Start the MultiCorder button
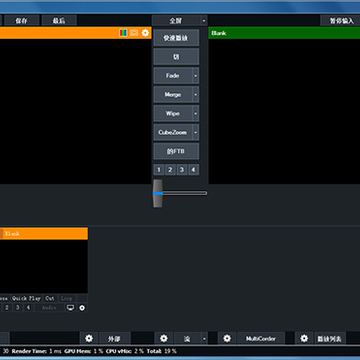Image resolution: width=360 pixels, height=360 pixels. pos(261,338)
